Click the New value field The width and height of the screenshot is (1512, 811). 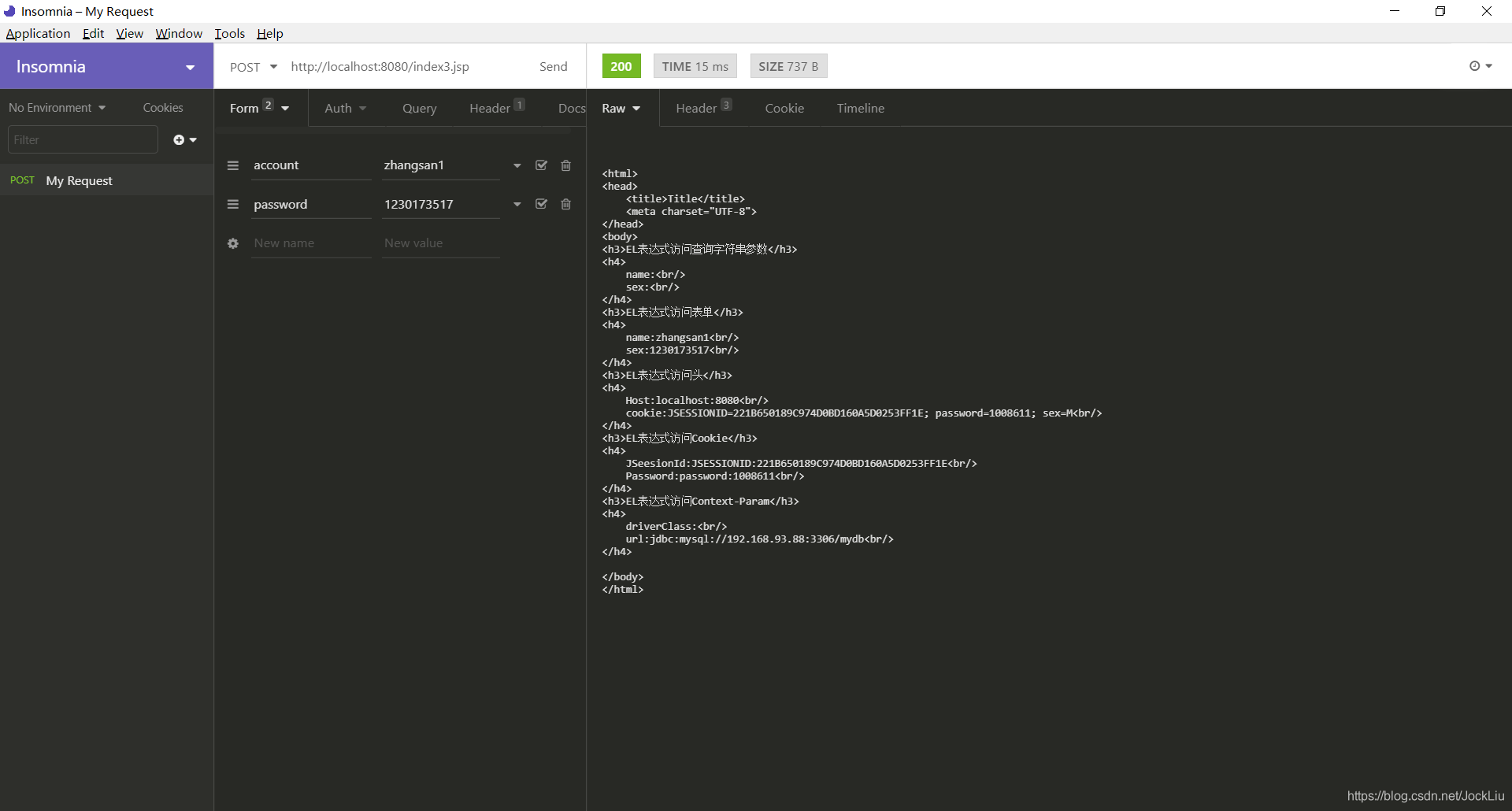tap(441, 243)
